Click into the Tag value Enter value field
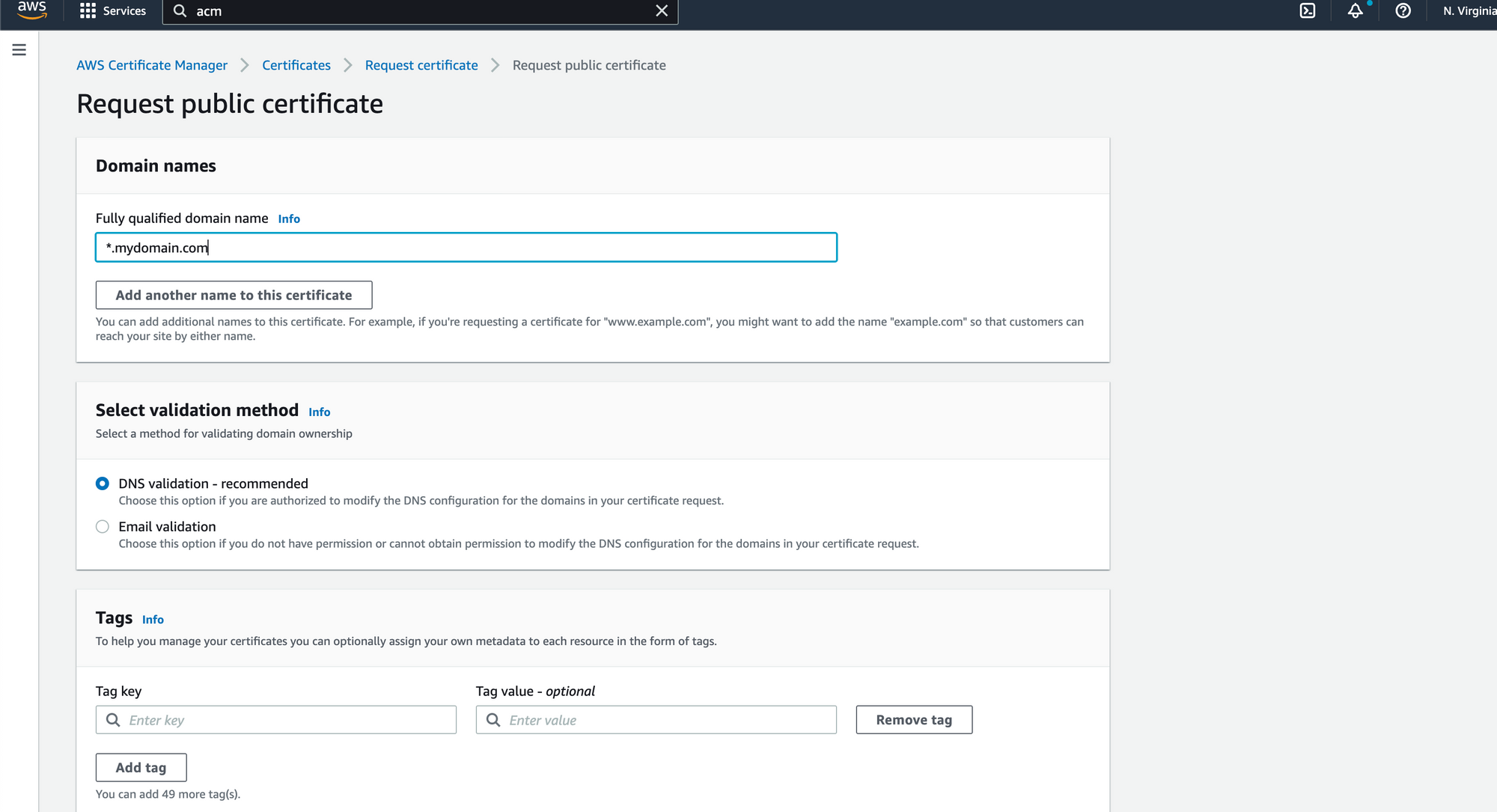This screenshot has height=812, width=1497. point(656,720)
